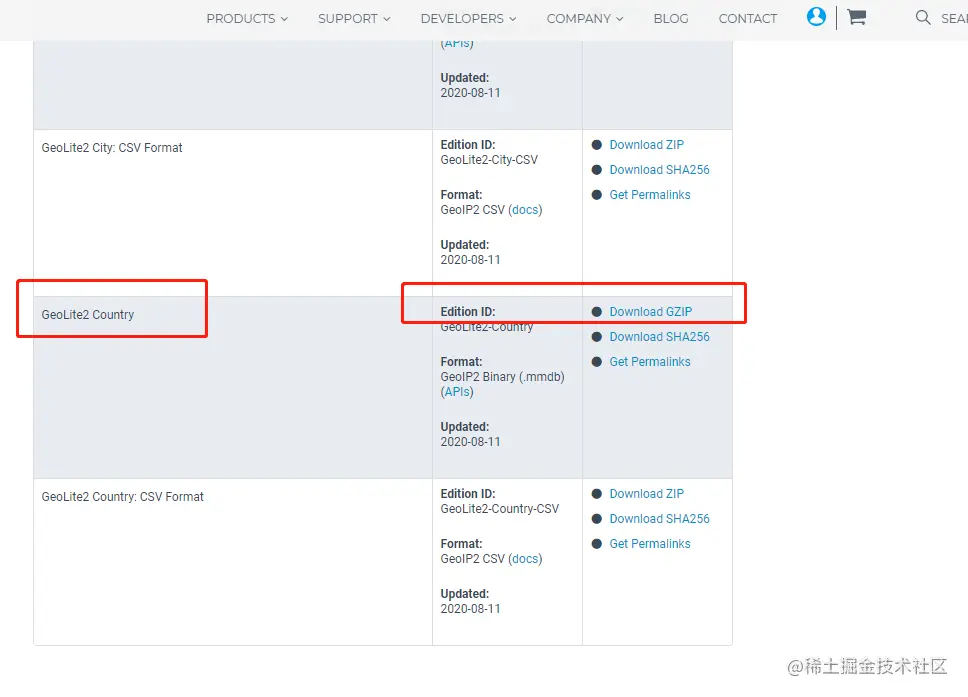Download SHA256 for GeoLite2 Country CSV
Viewport: 968px width, 697px height.
coord(659,519)
